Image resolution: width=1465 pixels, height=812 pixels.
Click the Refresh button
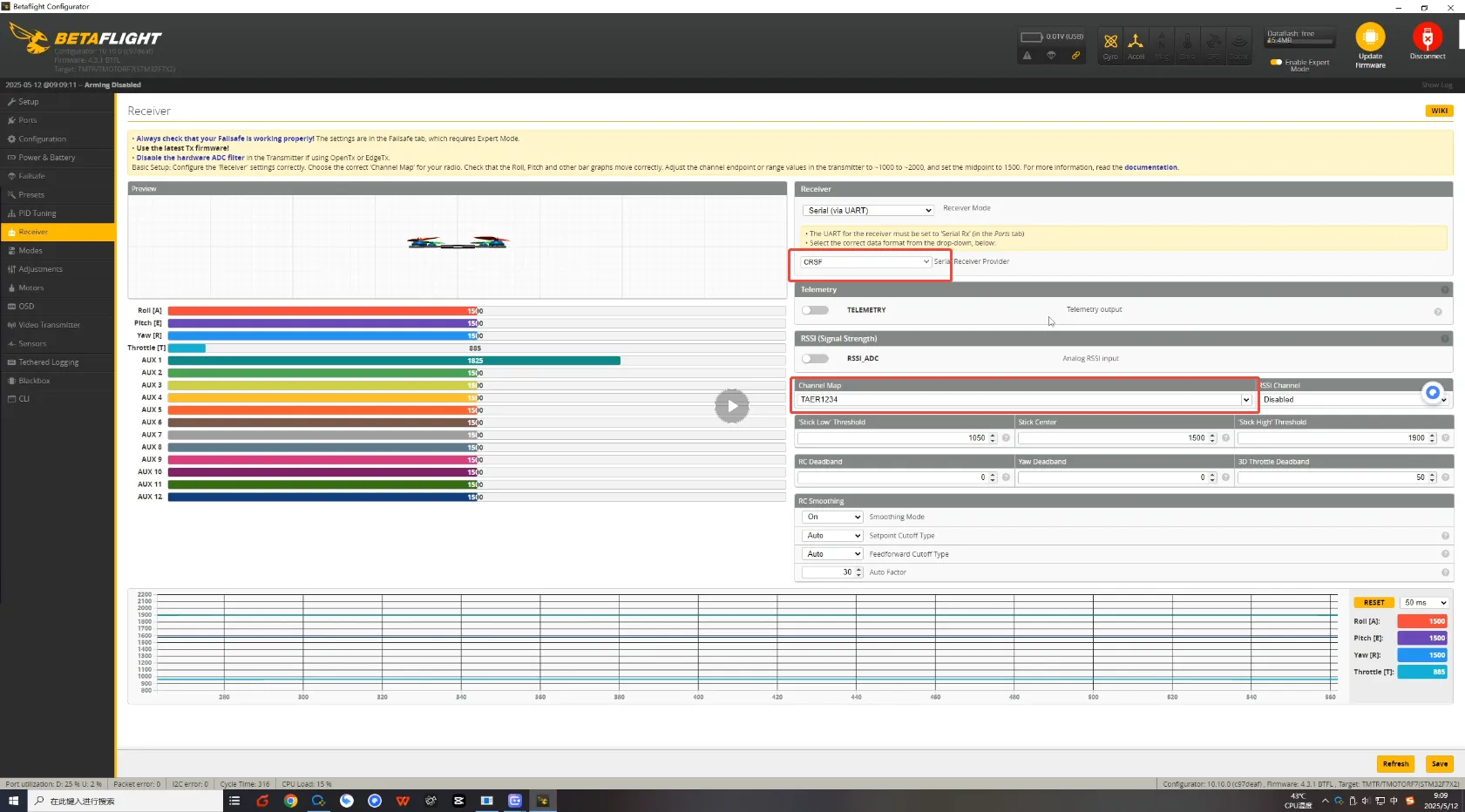coord(1395,764)
